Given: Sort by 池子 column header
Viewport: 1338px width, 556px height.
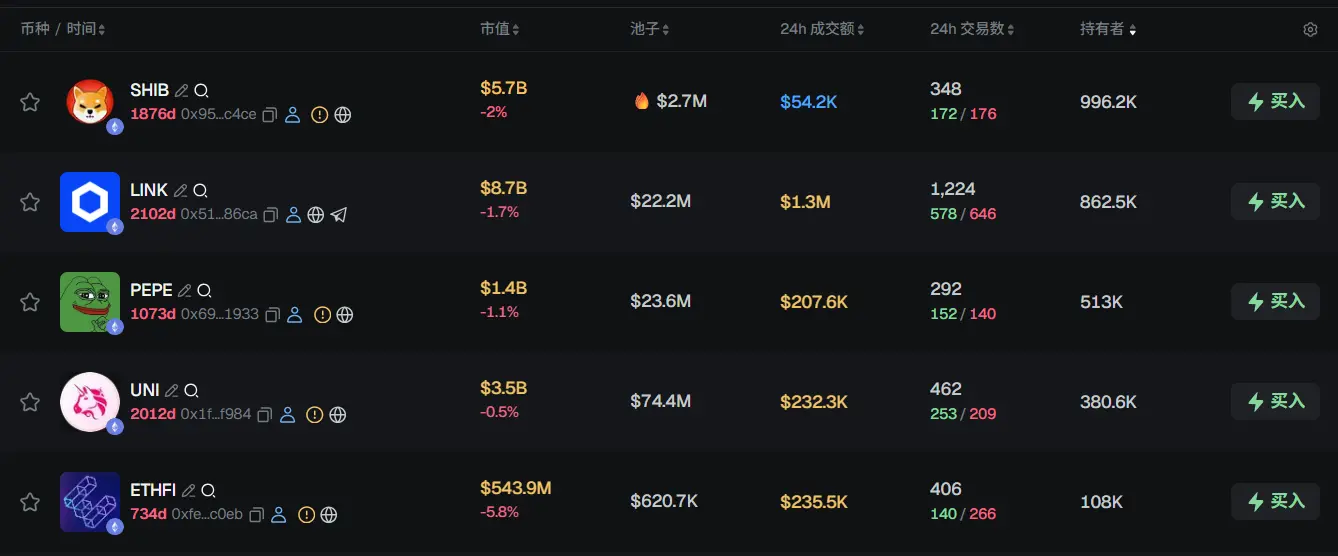Looking at the screenshot, I should tap(649, 30).
